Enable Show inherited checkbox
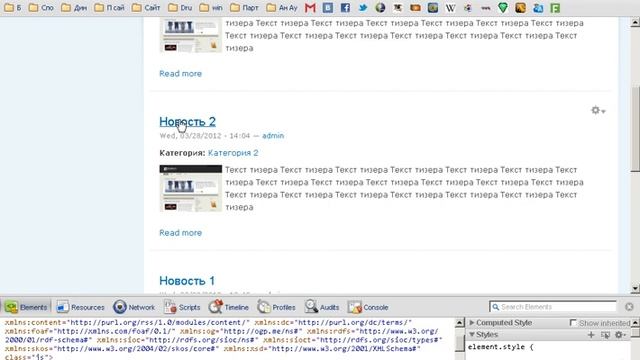Screen dimensions: 640x360 573,322
